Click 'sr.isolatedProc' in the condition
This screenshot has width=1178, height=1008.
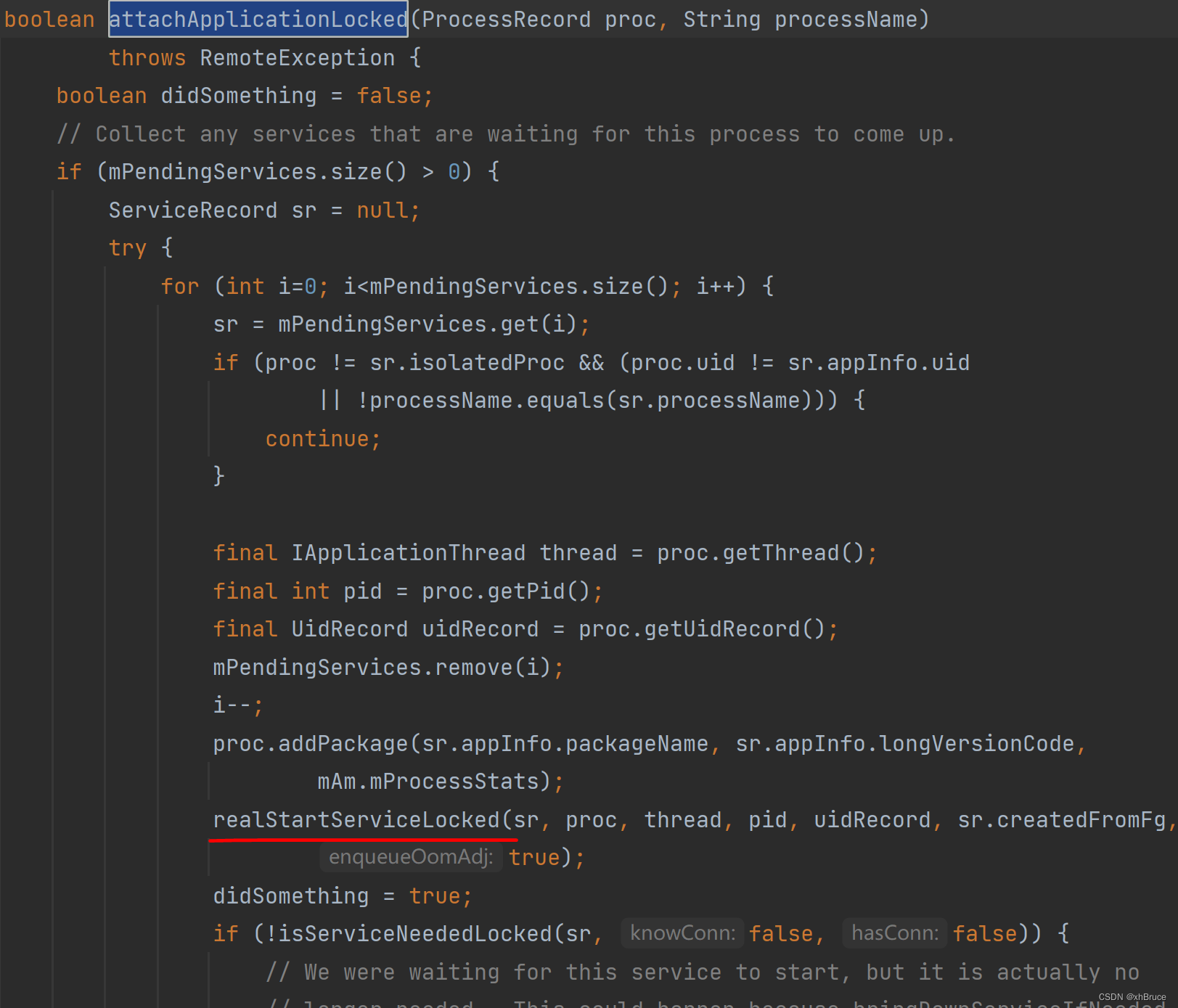[467, 363]
